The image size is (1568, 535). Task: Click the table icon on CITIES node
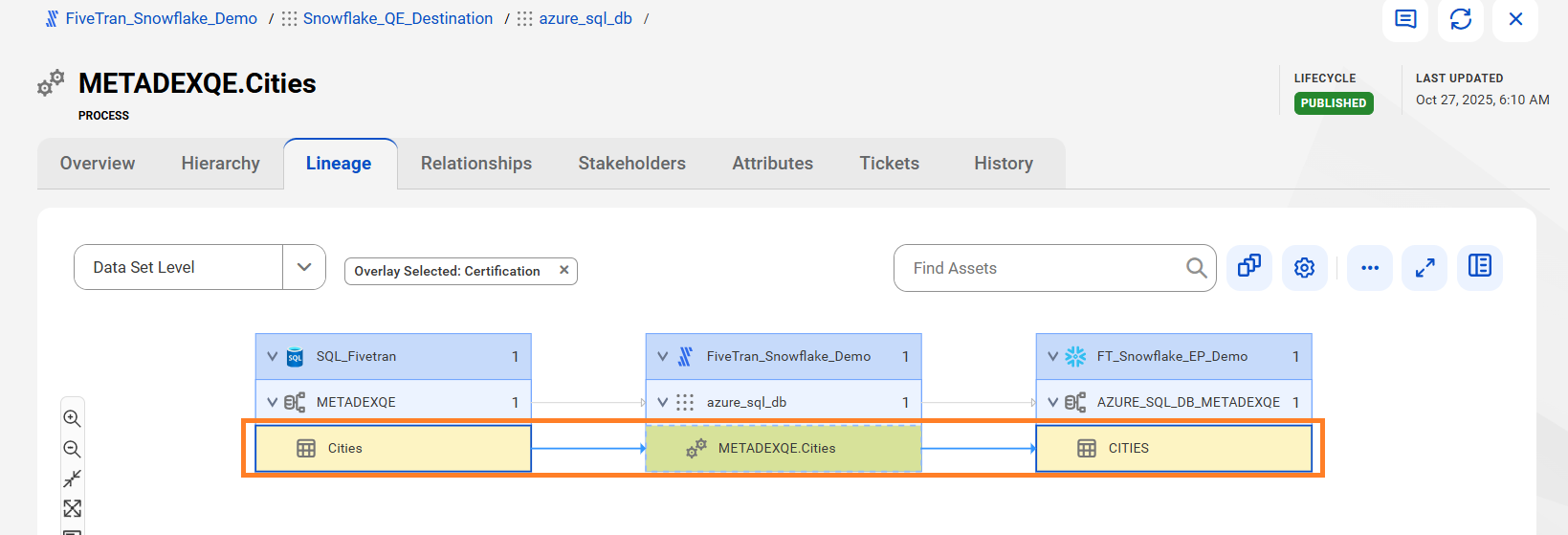click(1087, 448)
